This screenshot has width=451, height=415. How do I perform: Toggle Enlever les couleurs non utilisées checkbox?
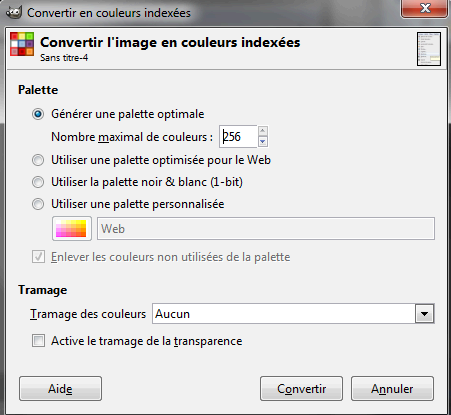[x=38, y=257]
